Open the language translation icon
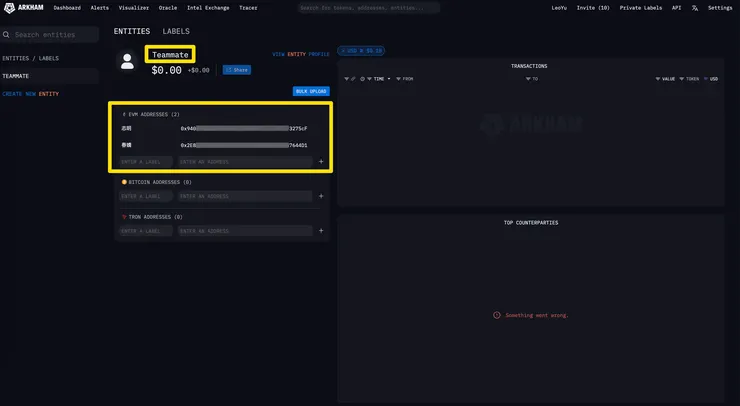The height and width of the screenshot is (406, 740). 695,8
